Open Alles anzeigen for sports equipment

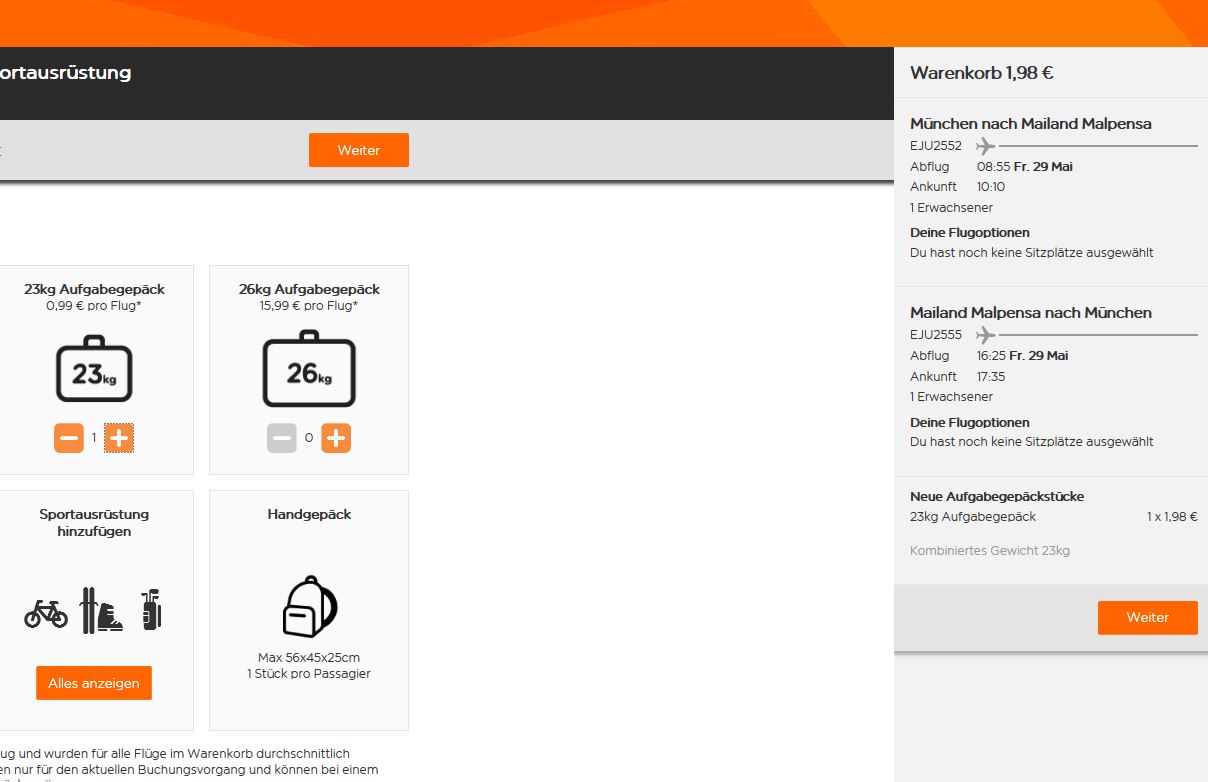point(94,683)
